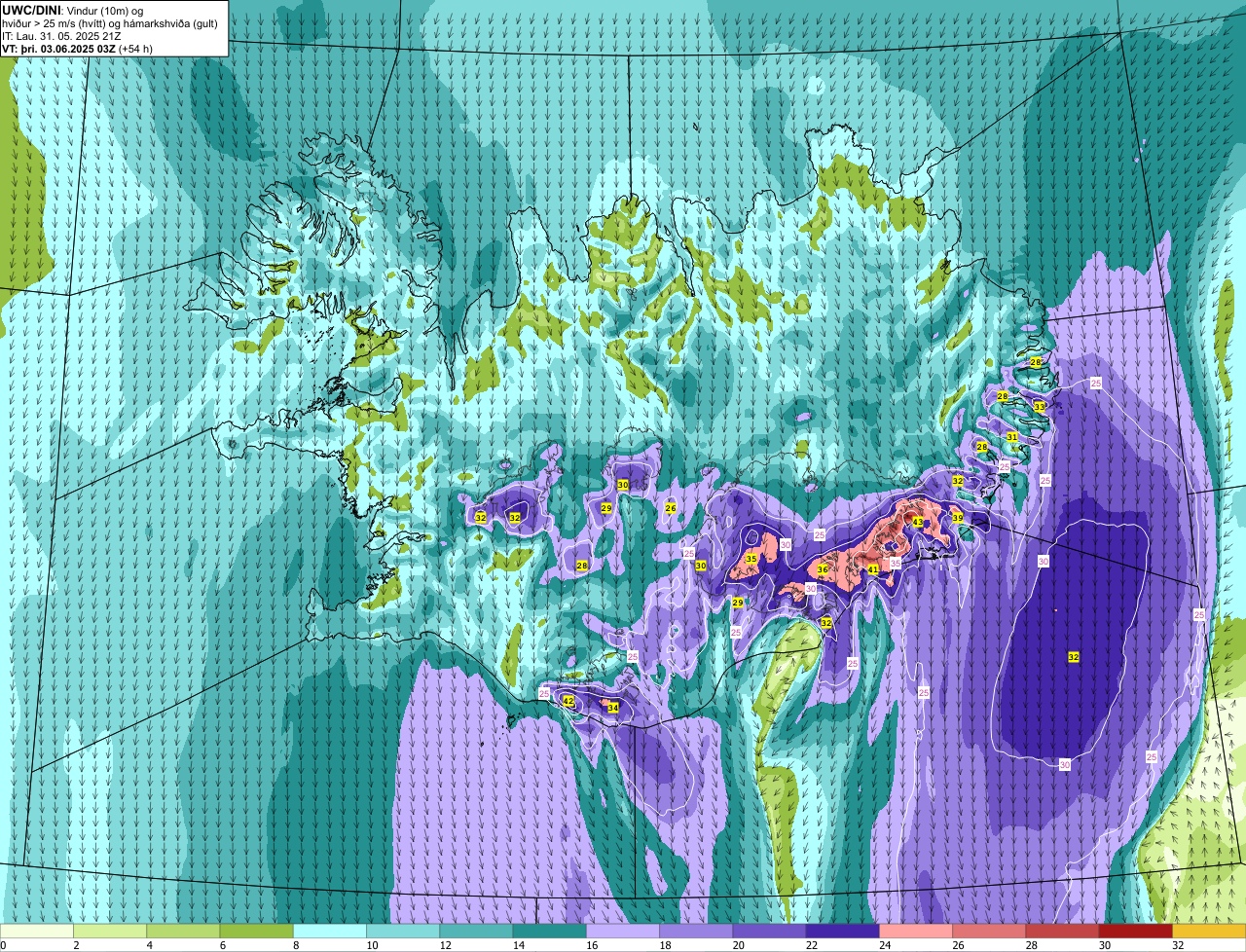Click the 'IT: Lau. 31. 05. 2025 21Z' line
Image resolution: width=1246 pixels, height=952 pixels.
click(61, 35)
